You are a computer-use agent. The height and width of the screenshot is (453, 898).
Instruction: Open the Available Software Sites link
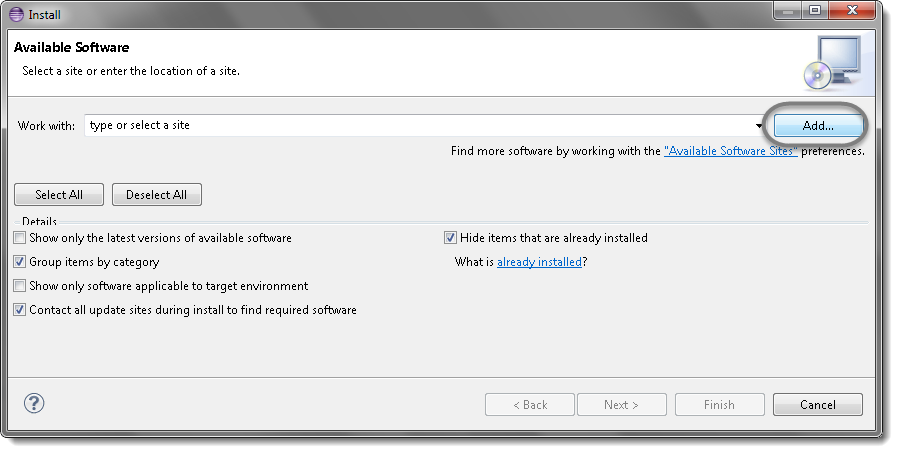tap(731, 151)
